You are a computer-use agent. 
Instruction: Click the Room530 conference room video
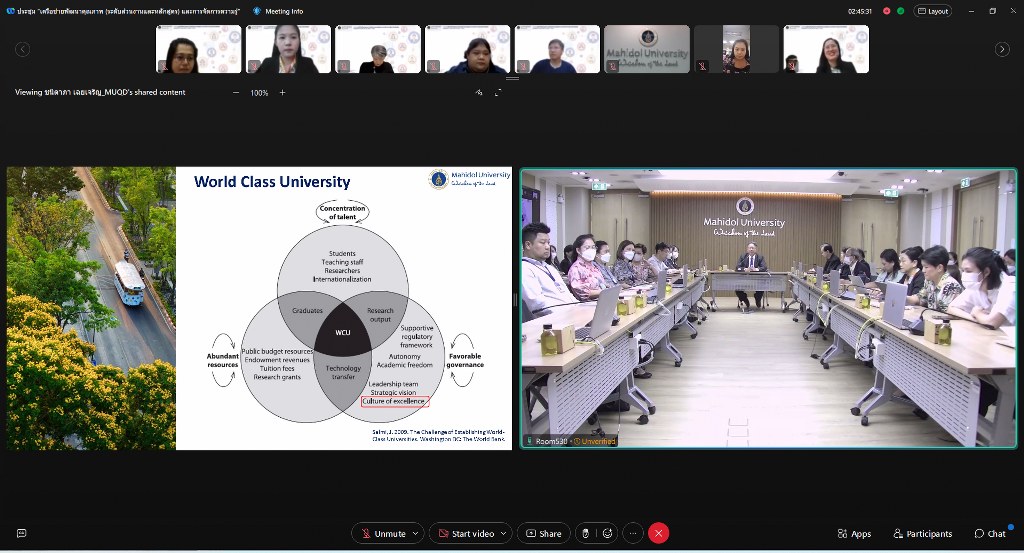(769, 308)
